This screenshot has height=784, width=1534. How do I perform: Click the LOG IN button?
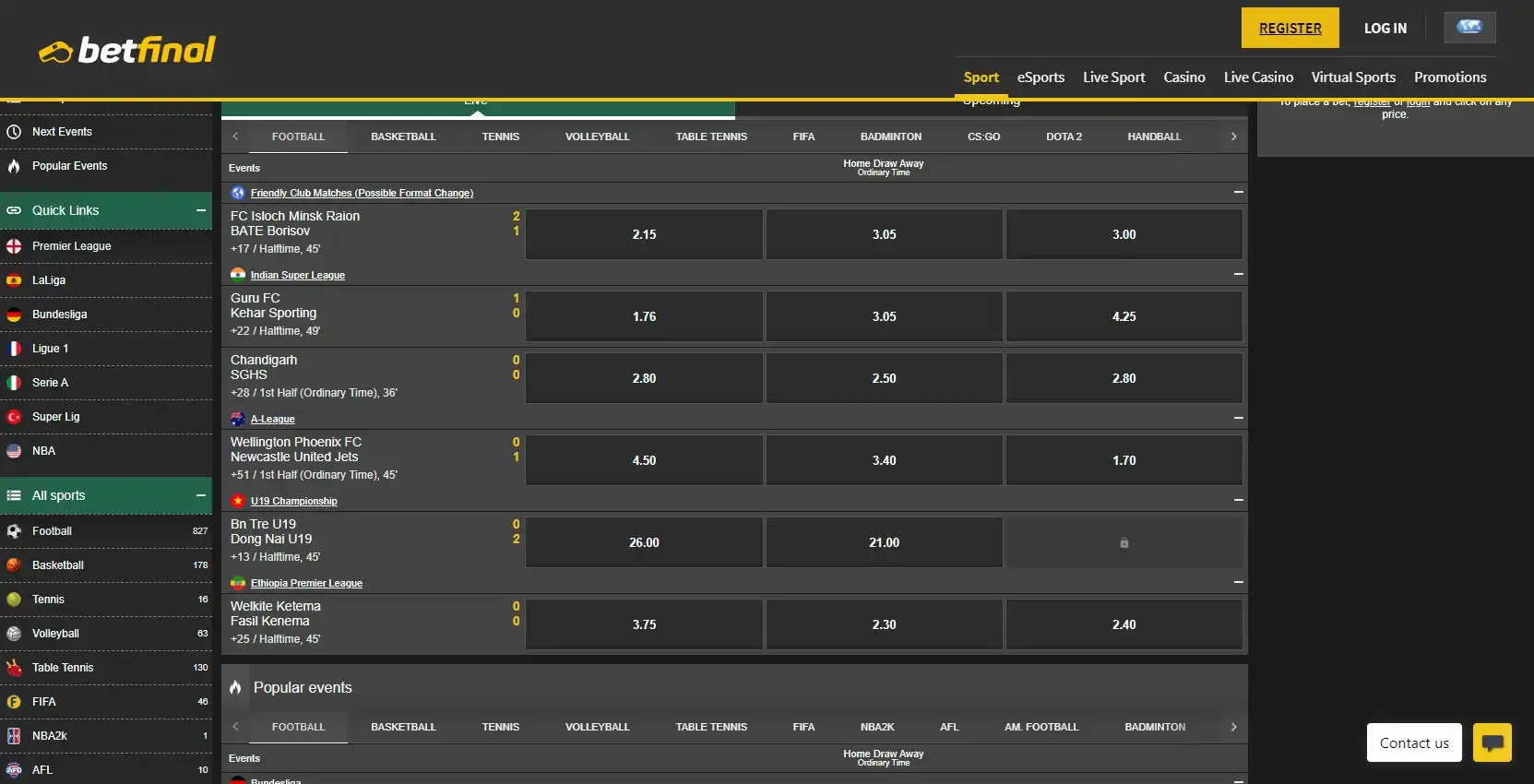click(x=1385, y=28)
